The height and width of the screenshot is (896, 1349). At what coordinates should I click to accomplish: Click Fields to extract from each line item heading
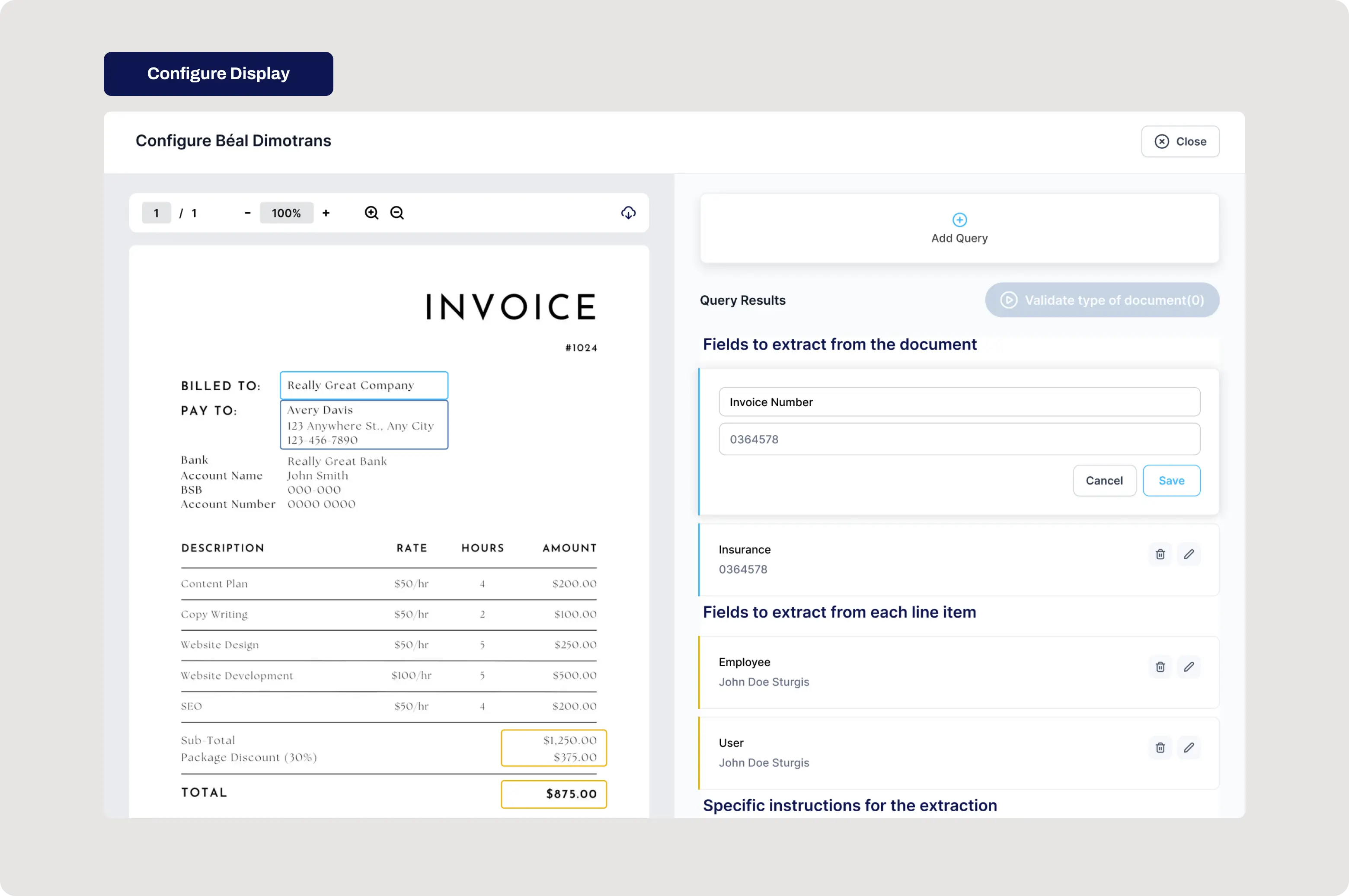839,612
